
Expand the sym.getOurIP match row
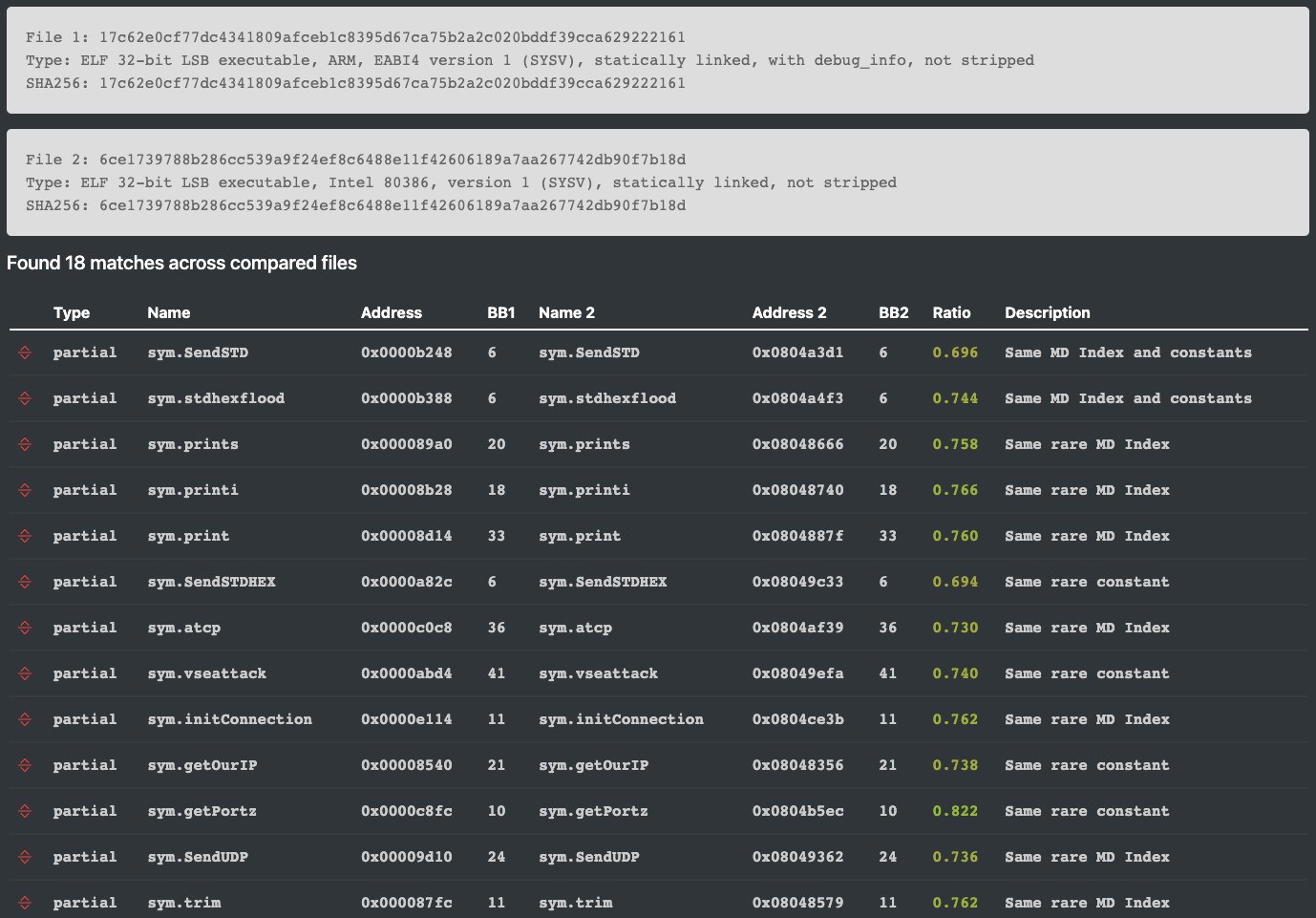(25, 765)
